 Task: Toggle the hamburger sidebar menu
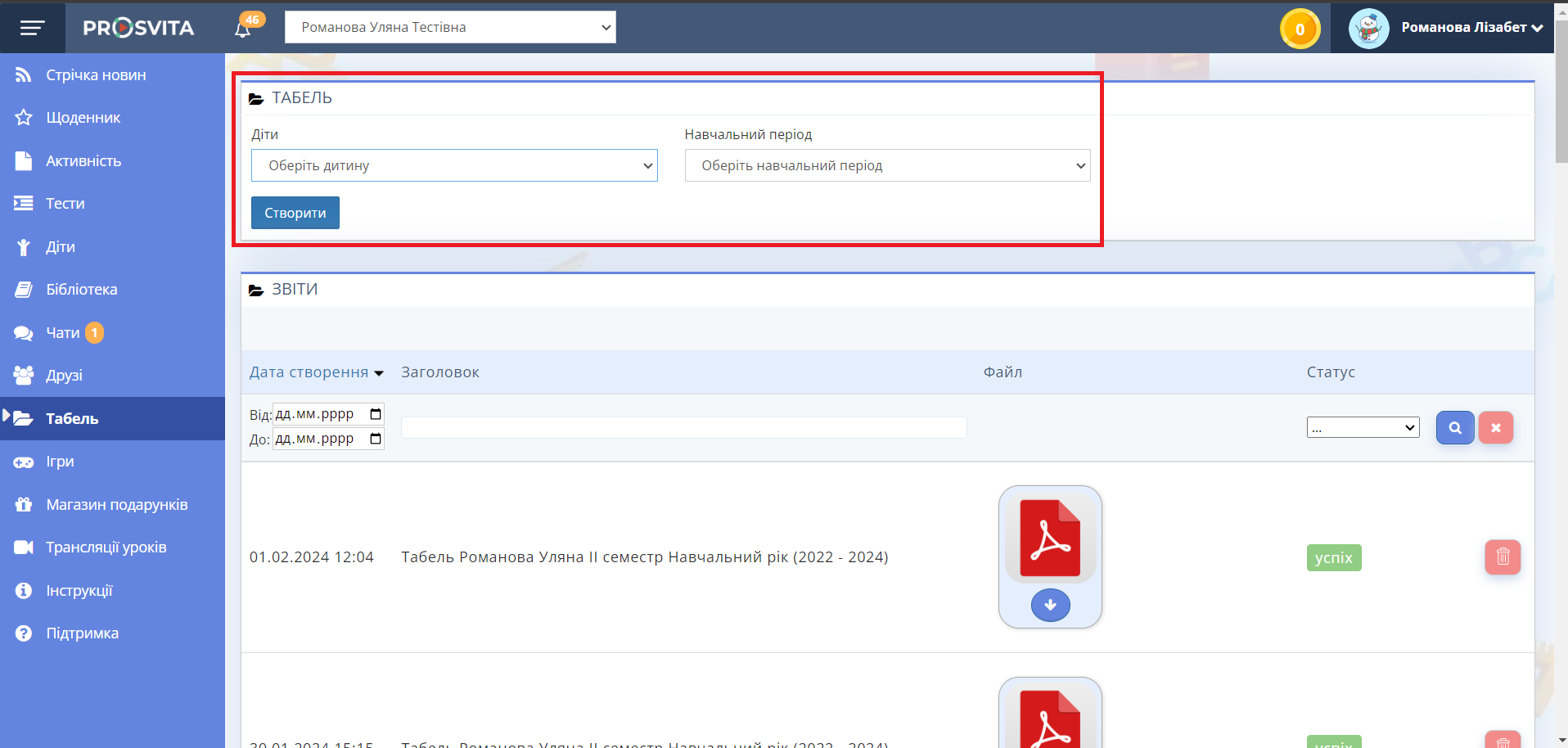point(32,29)
